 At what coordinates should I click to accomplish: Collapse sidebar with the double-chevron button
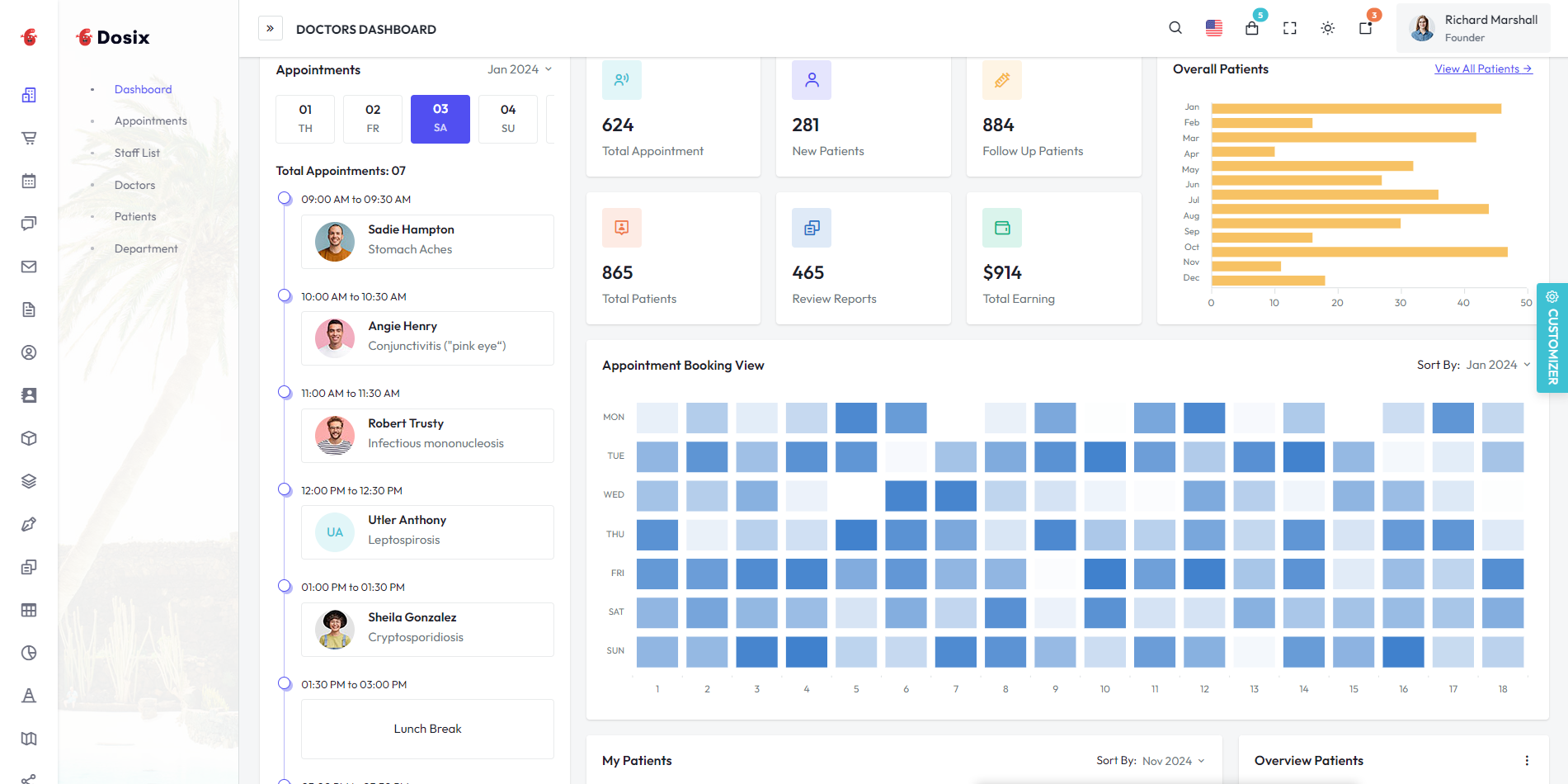[x=271, y=29]
